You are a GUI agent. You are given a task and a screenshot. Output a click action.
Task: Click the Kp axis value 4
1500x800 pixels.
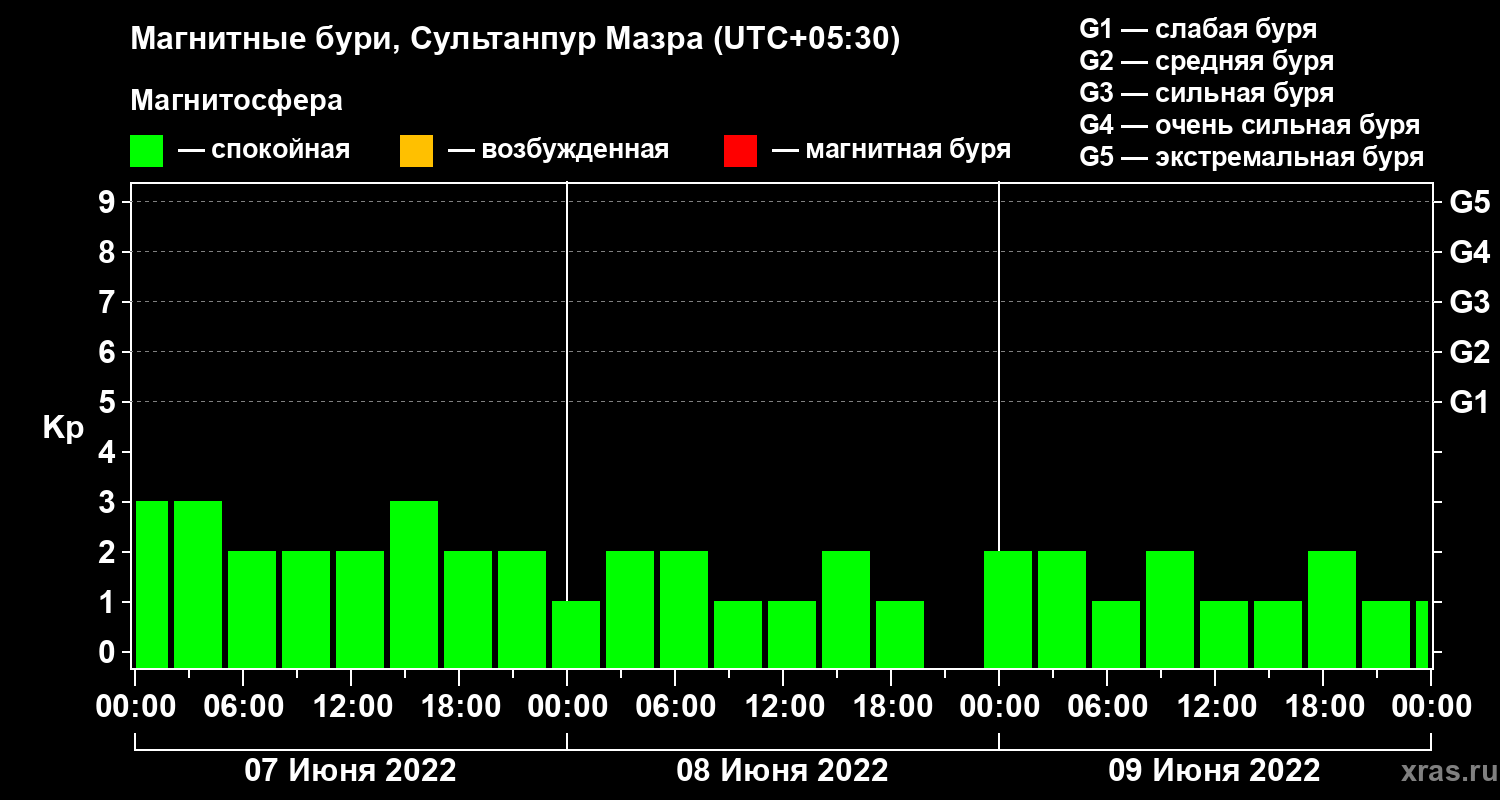pos(109,452)
